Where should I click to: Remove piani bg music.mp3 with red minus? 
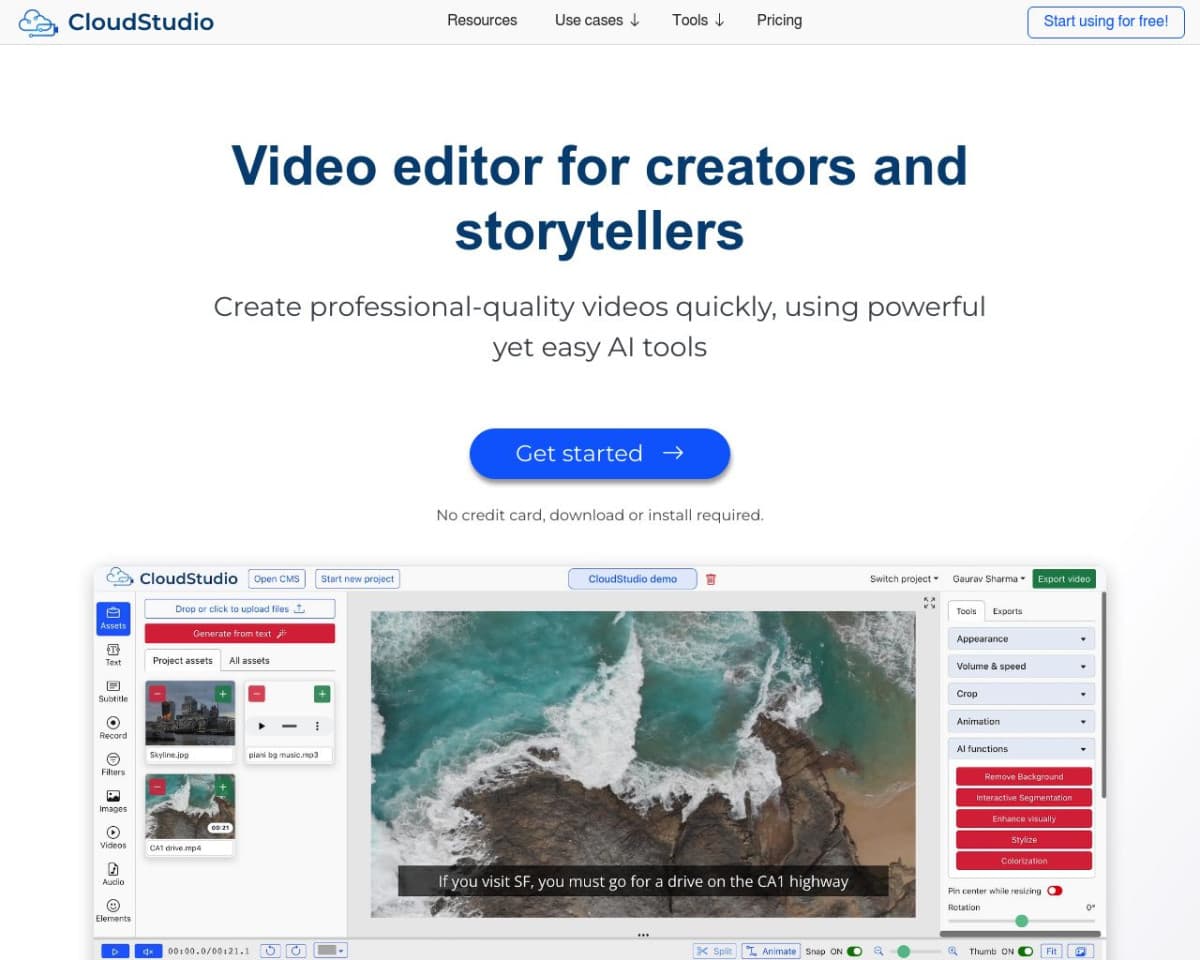(x=256, y=693)
